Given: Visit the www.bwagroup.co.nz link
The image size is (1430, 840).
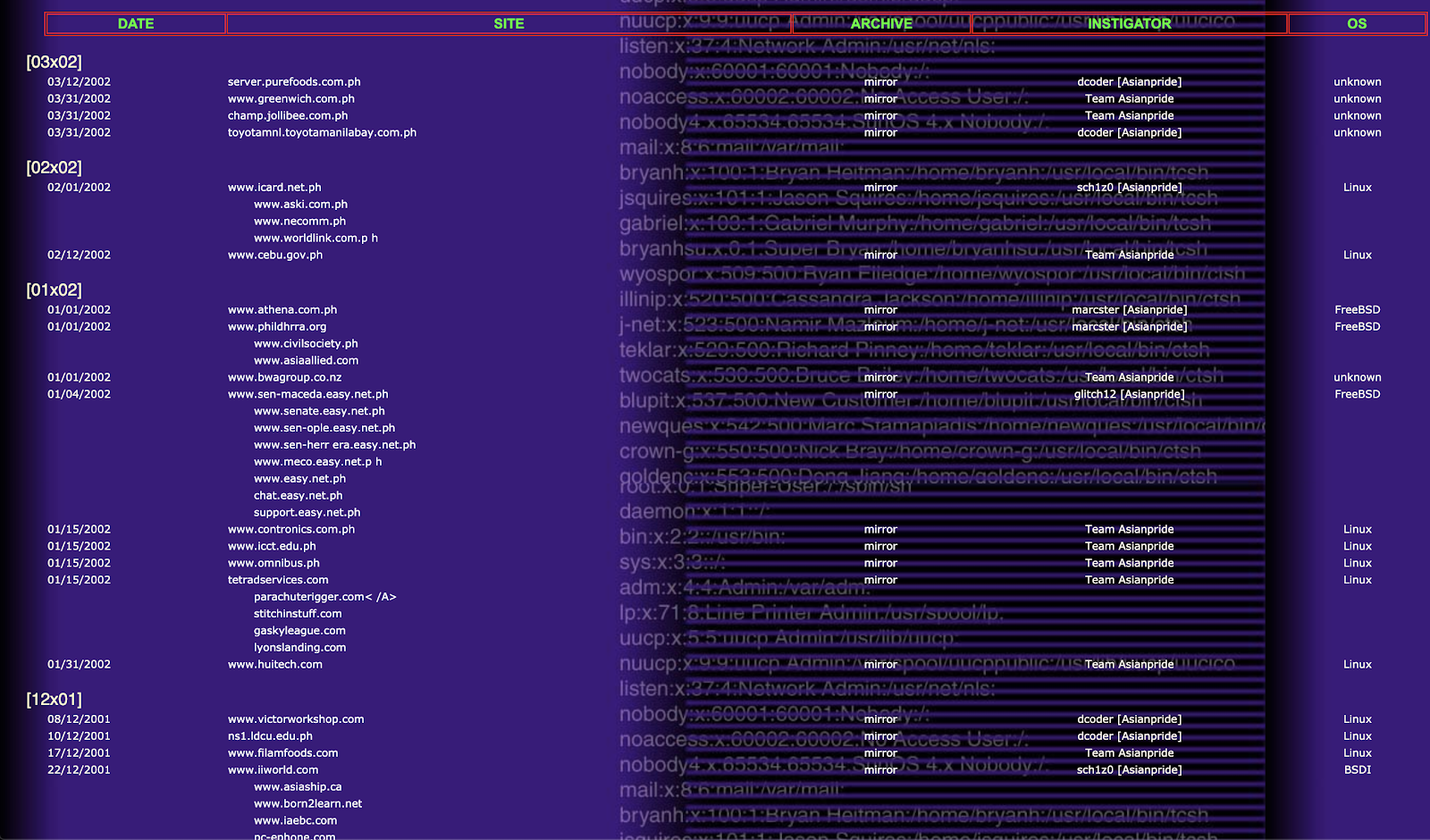Looking at the screenshot, I should [x=285, y=378].
